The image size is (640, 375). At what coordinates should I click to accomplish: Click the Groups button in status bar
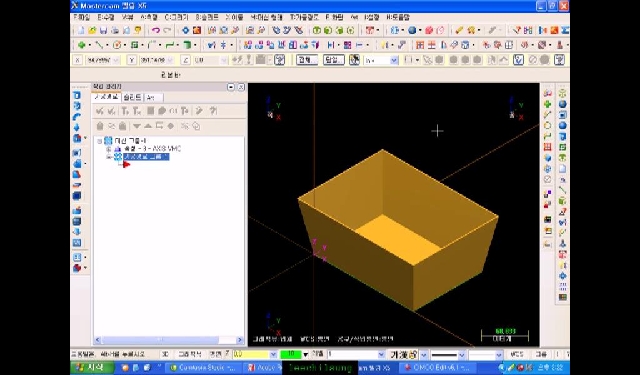point(541,354)
